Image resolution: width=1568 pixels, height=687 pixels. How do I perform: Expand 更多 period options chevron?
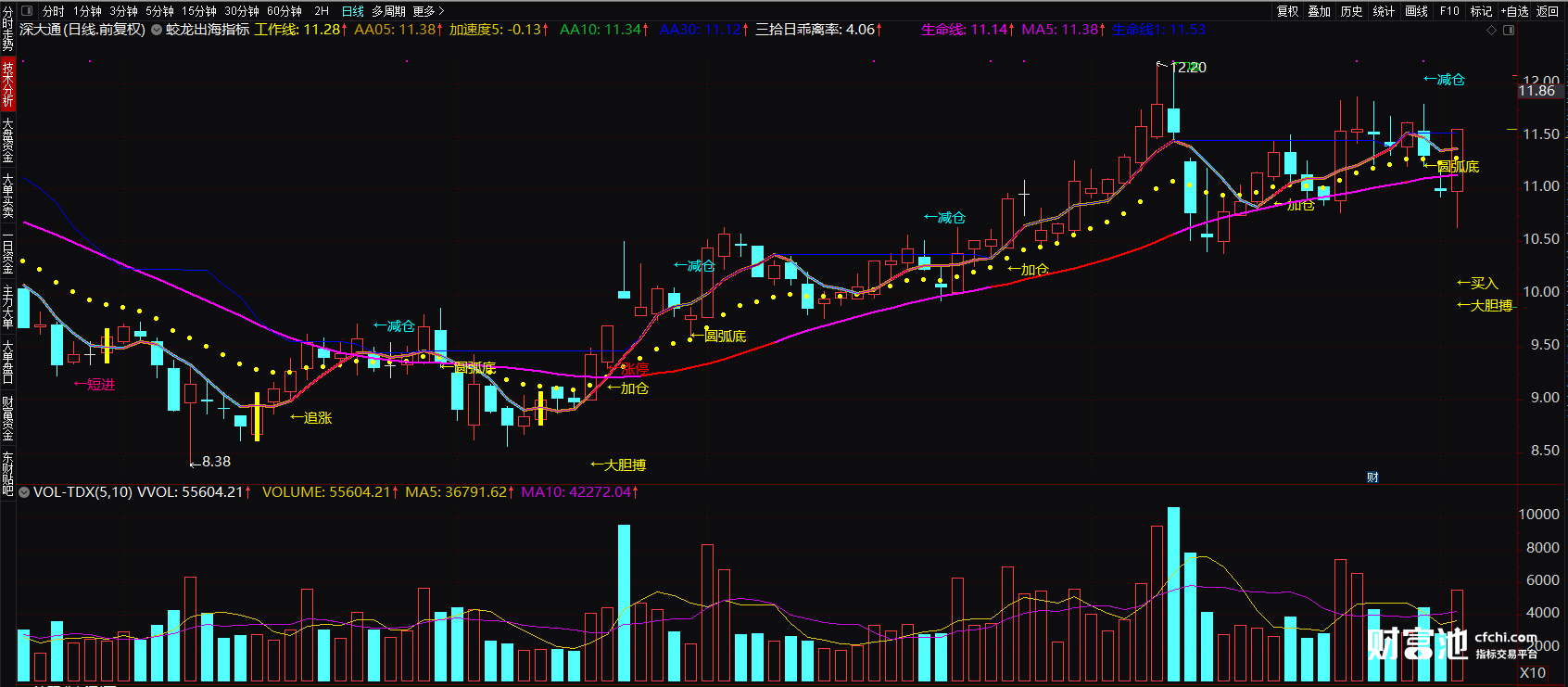tap(441, 11)
